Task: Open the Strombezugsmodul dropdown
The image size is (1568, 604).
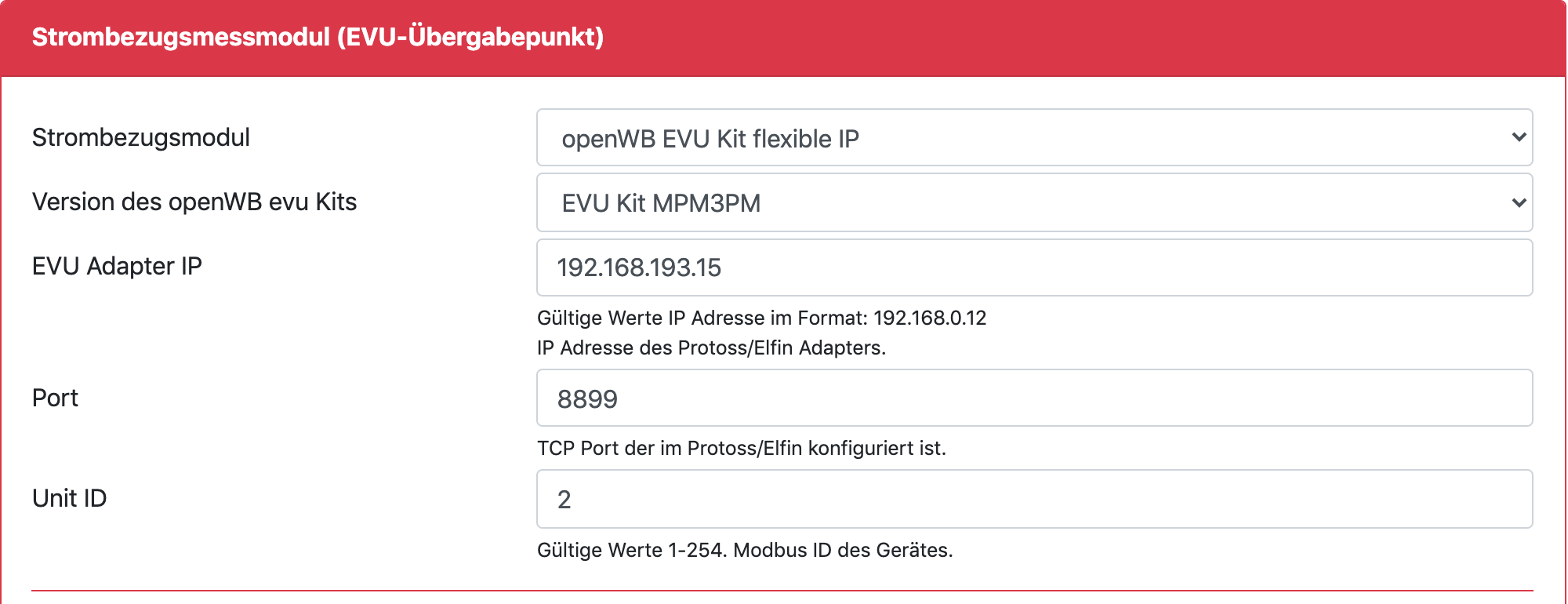Action: 1033,138
